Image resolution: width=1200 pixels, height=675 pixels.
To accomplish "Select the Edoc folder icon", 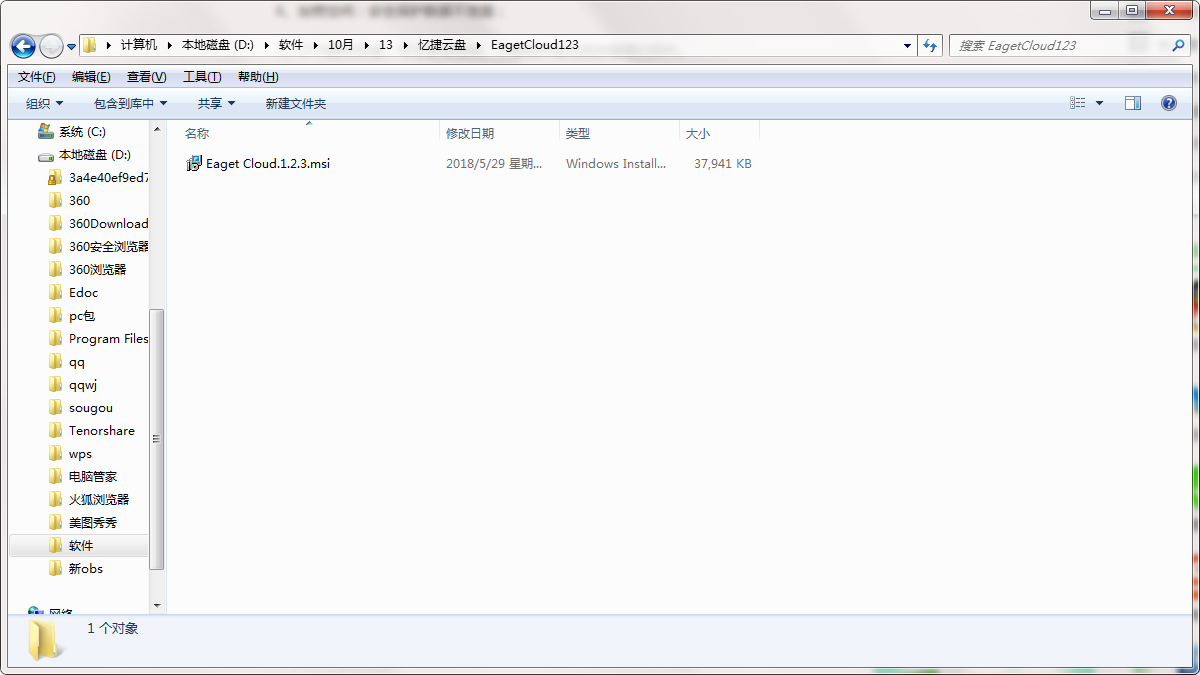I will (56, 292).
